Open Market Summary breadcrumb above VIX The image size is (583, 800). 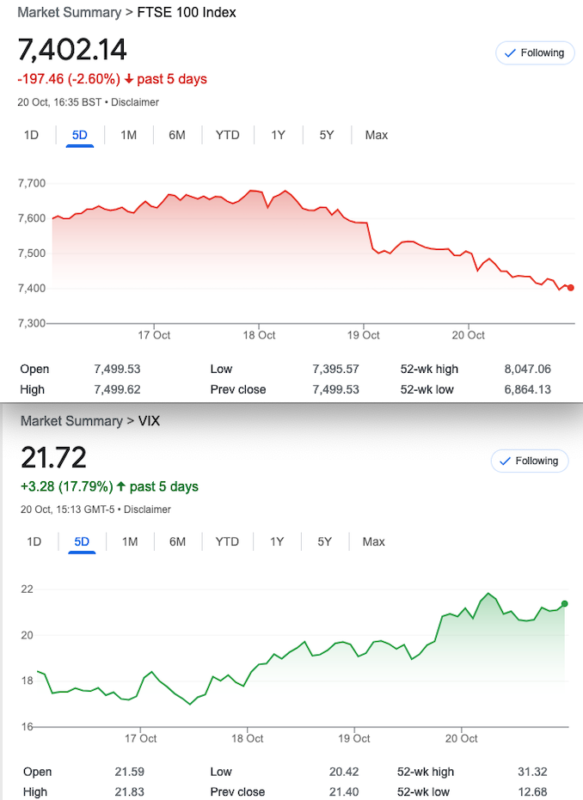pyautogui.click(x=71, y=421)
